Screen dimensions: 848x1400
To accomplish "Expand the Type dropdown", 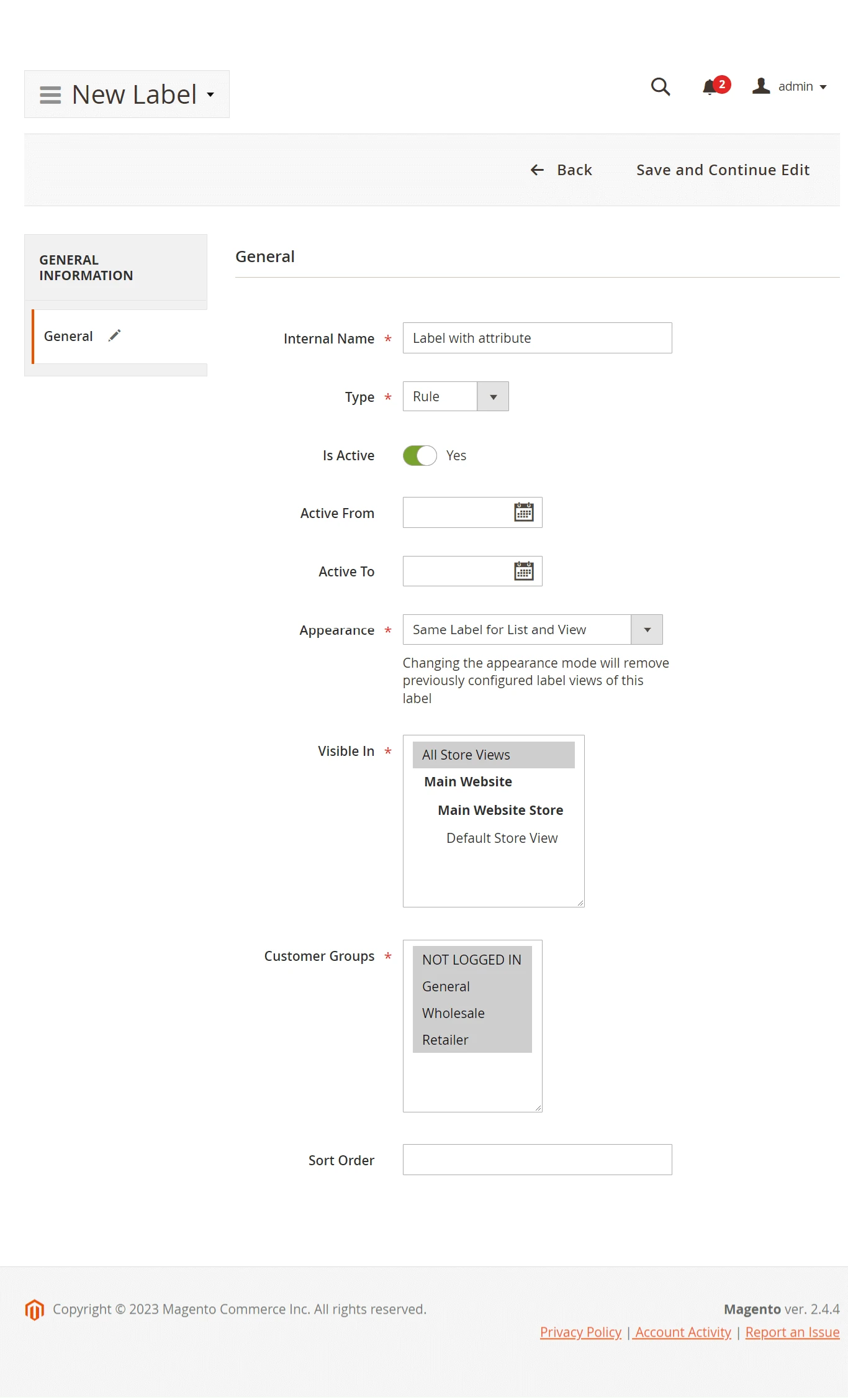I will (493, 397).
